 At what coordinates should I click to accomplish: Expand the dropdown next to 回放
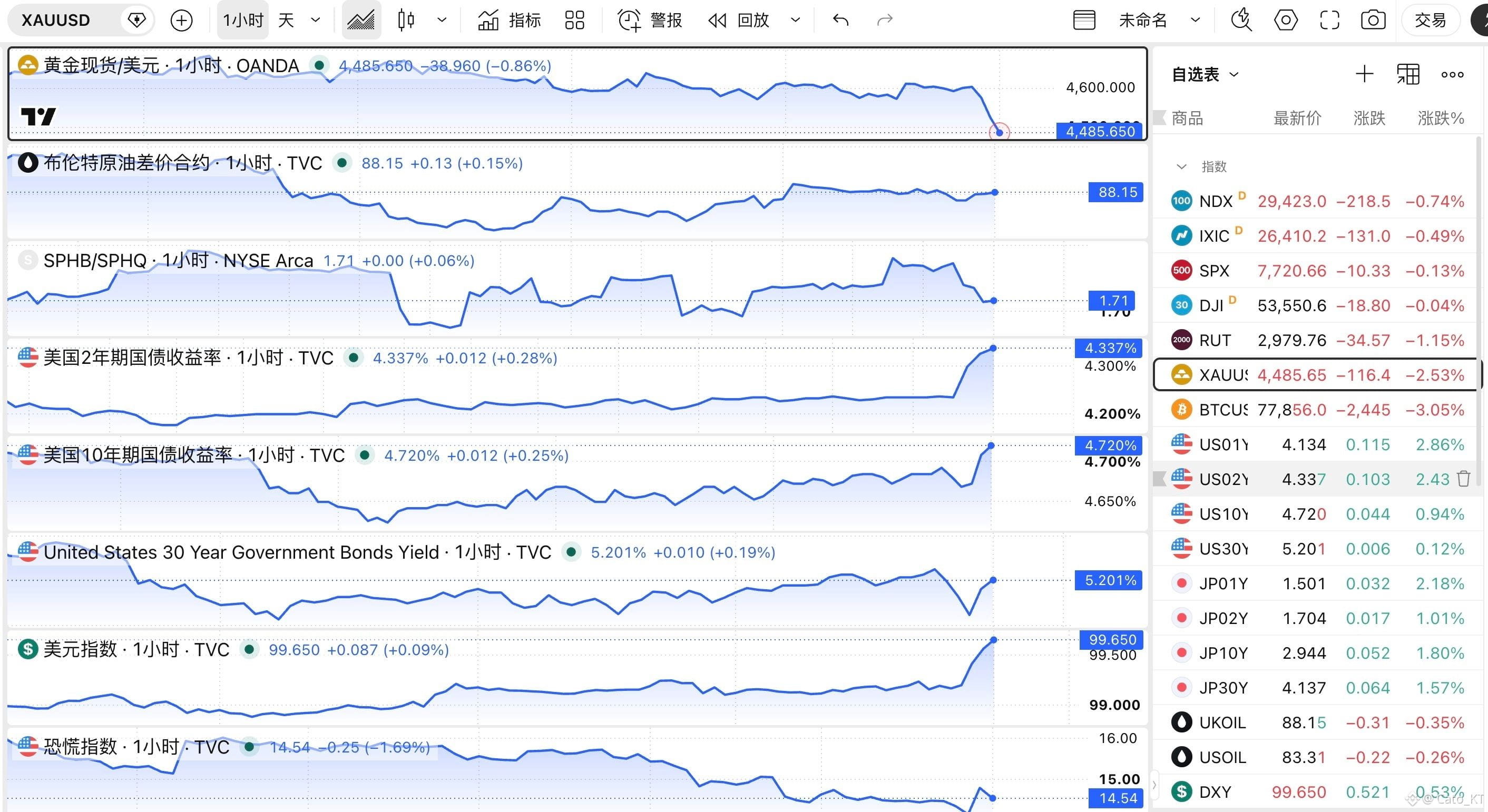coord(796,20)
